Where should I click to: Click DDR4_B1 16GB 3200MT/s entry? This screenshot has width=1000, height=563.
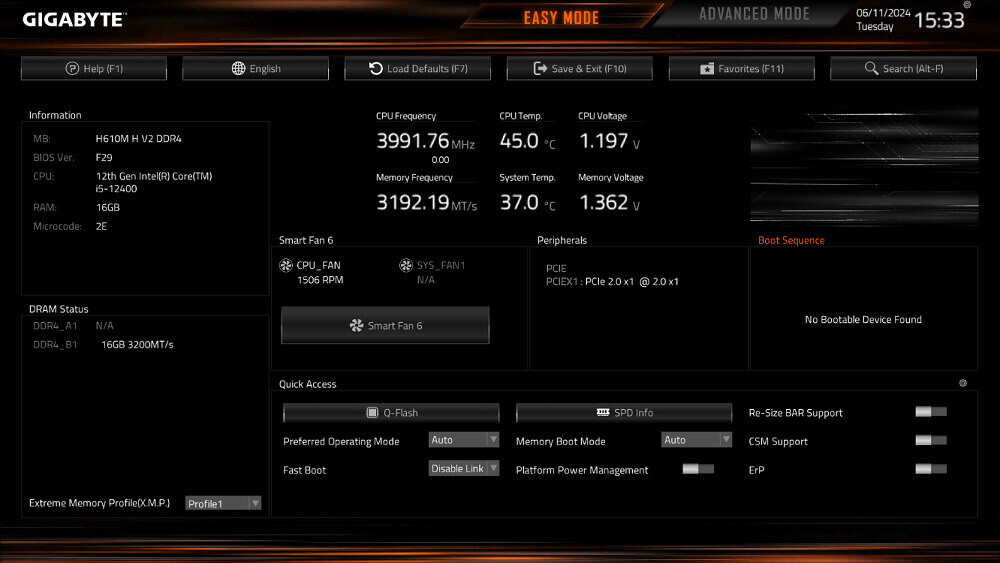(x=103, y=344)
